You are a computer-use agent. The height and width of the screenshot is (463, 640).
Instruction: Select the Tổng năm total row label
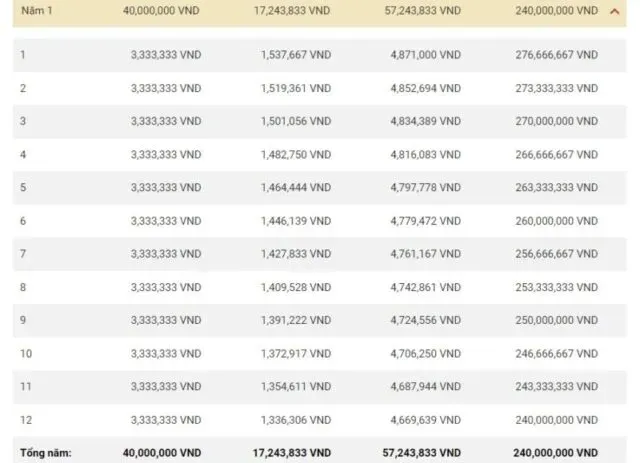tap(45, 452)
